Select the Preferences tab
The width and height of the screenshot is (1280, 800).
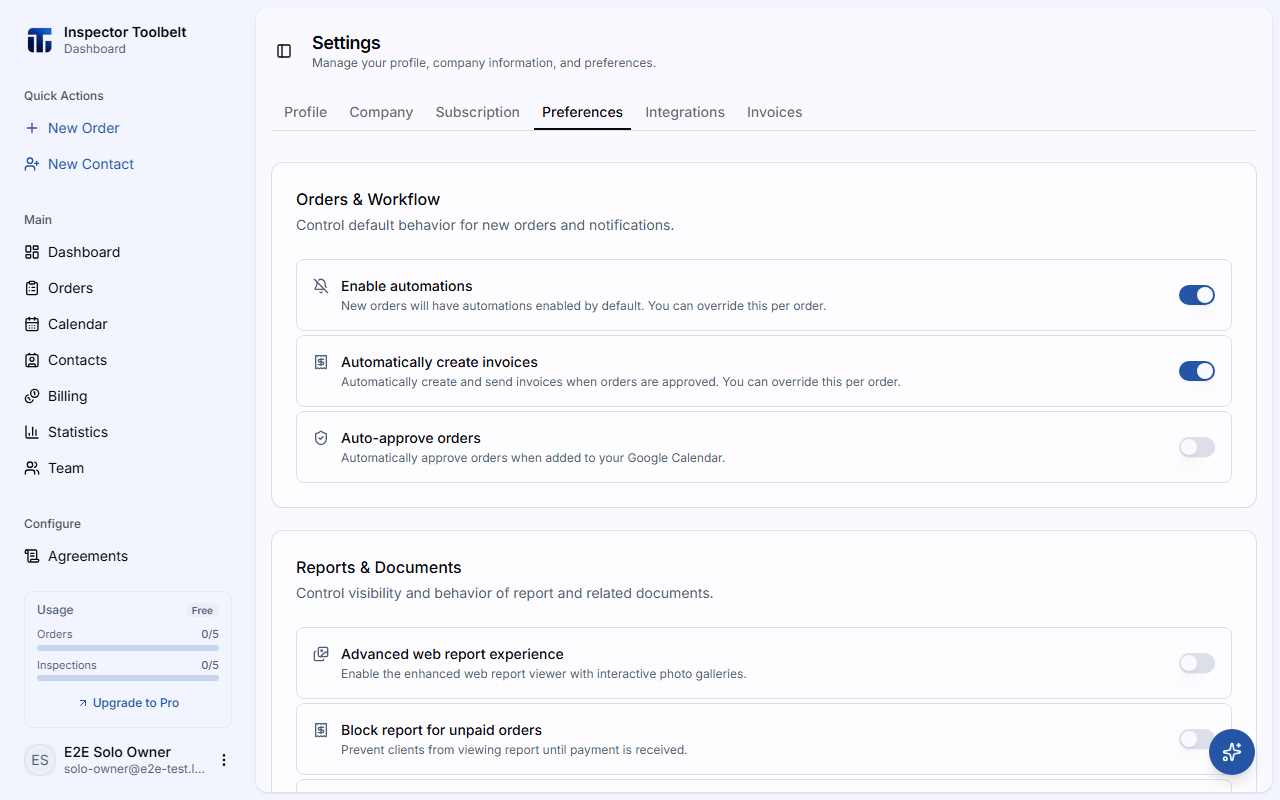582,112
